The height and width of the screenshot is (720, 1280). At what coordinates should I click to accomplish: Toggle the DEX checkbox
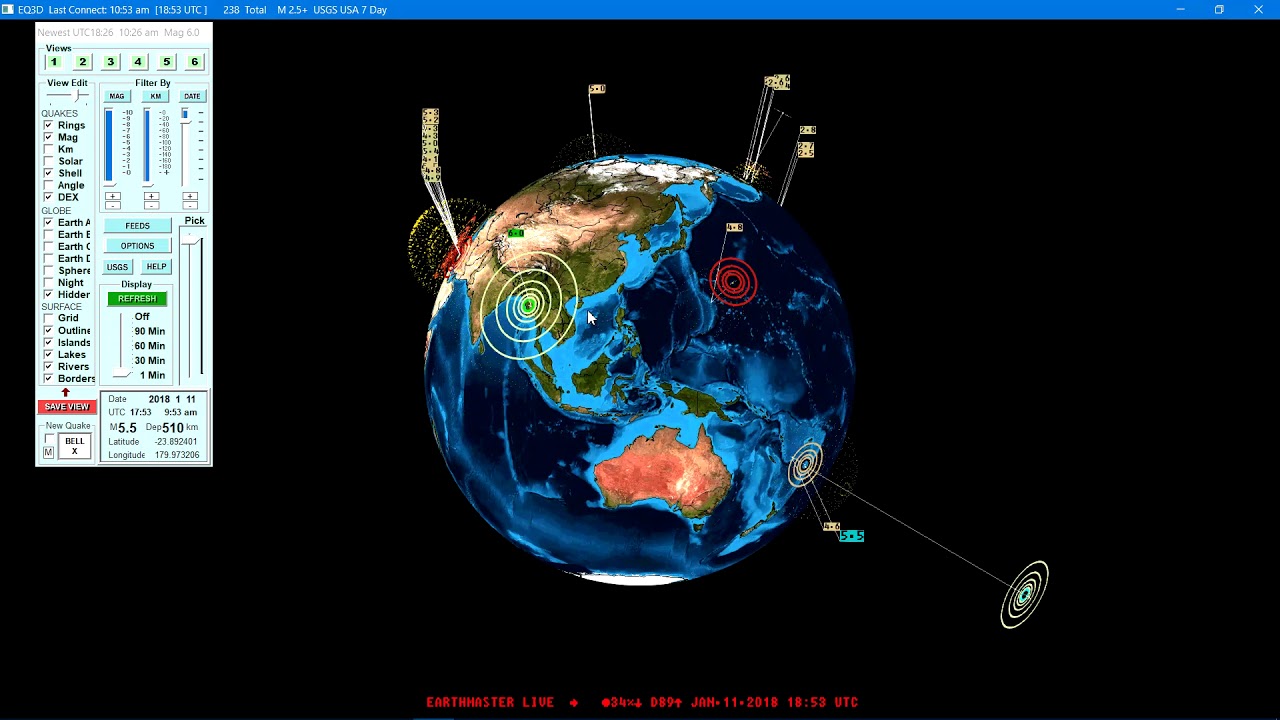[x=48, y=197]
